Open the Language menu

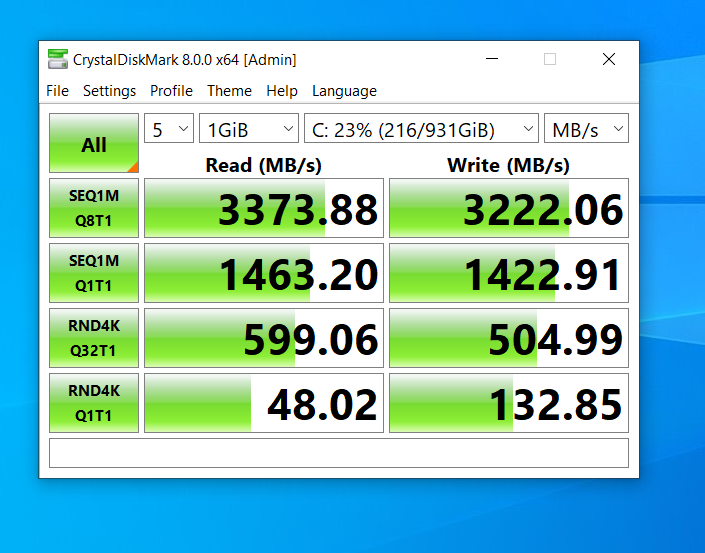(x=344, y=91)
